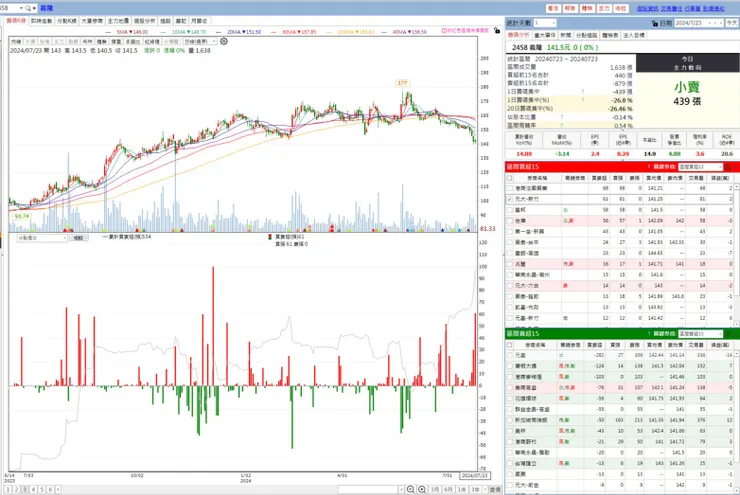
Task: Switch to the 即時走勢 tab
Action: (x=42, y=21)
